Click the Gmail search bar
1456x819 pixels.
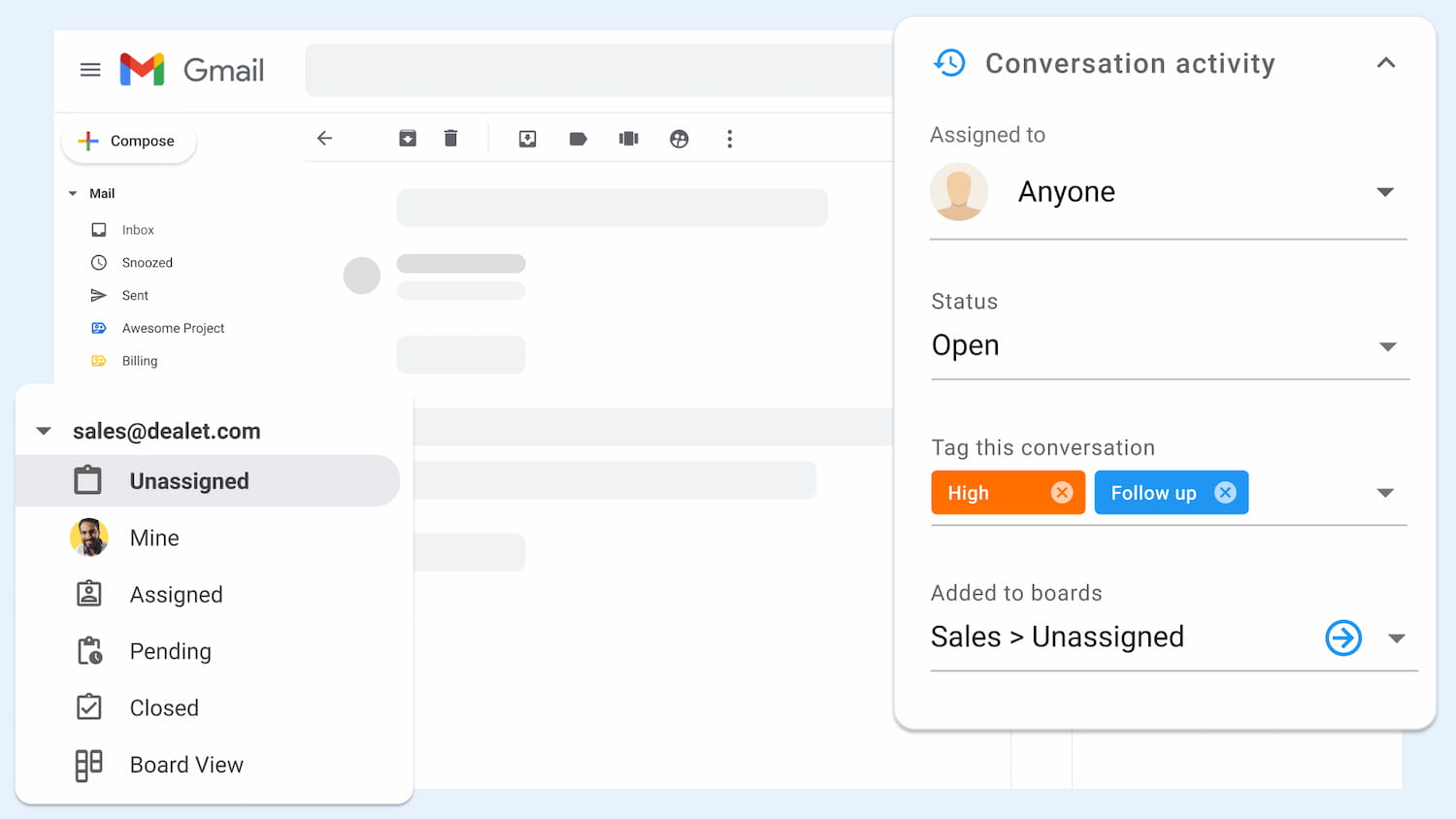[x=599, y=69]
